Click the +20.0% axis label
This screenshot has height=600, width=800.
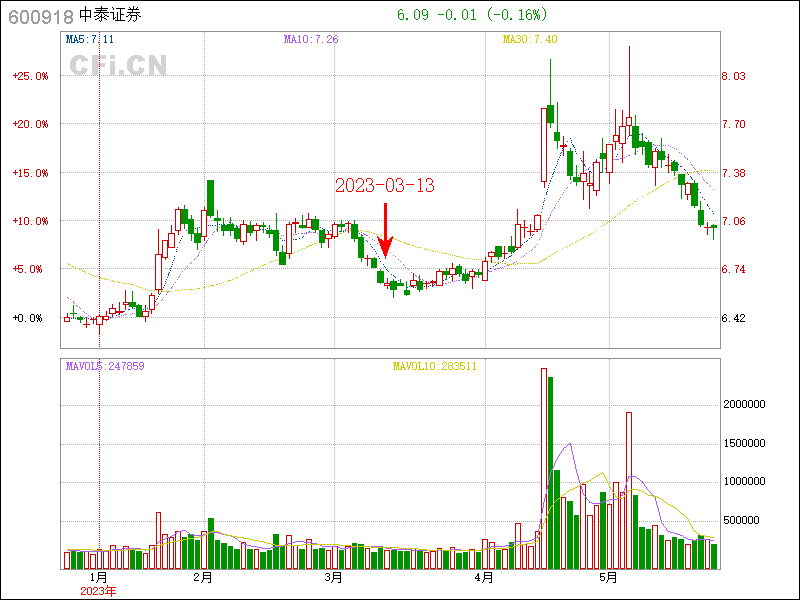[31, 124]
